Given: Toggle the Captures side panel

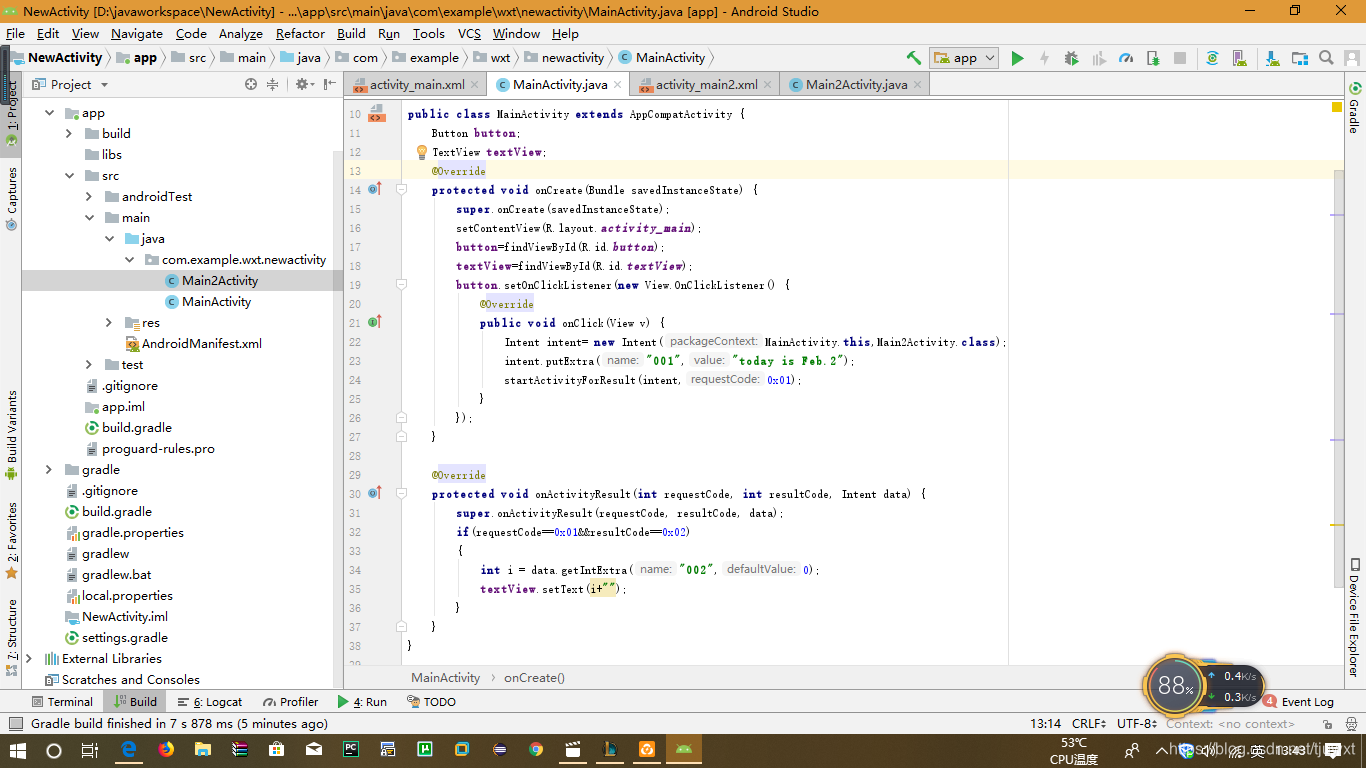Looking at the screenshot, I should [12, 198].
